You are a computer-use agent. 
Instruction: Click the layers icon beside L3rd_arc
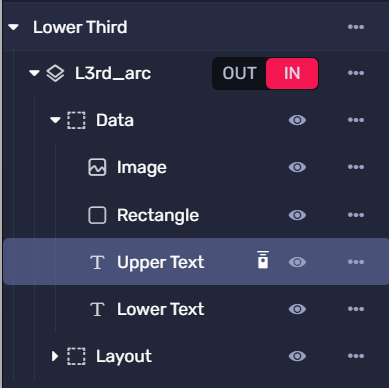point(55,73)
